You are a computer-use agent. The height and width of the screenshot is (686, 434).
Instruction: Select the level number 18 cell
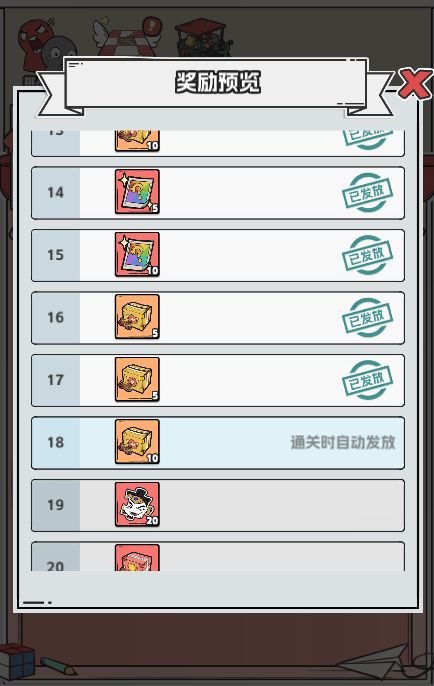pyautogui.click(x=56, y=443)
